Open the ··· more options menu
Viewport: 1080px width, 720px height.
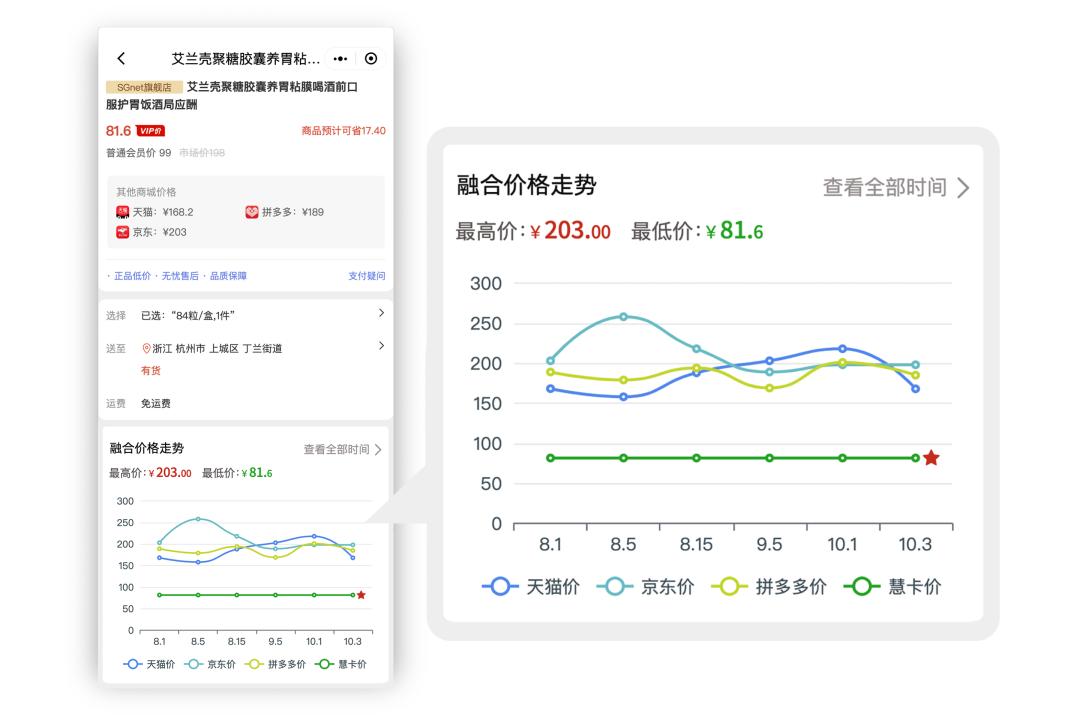pyautogui.click(x=340, y=58)
